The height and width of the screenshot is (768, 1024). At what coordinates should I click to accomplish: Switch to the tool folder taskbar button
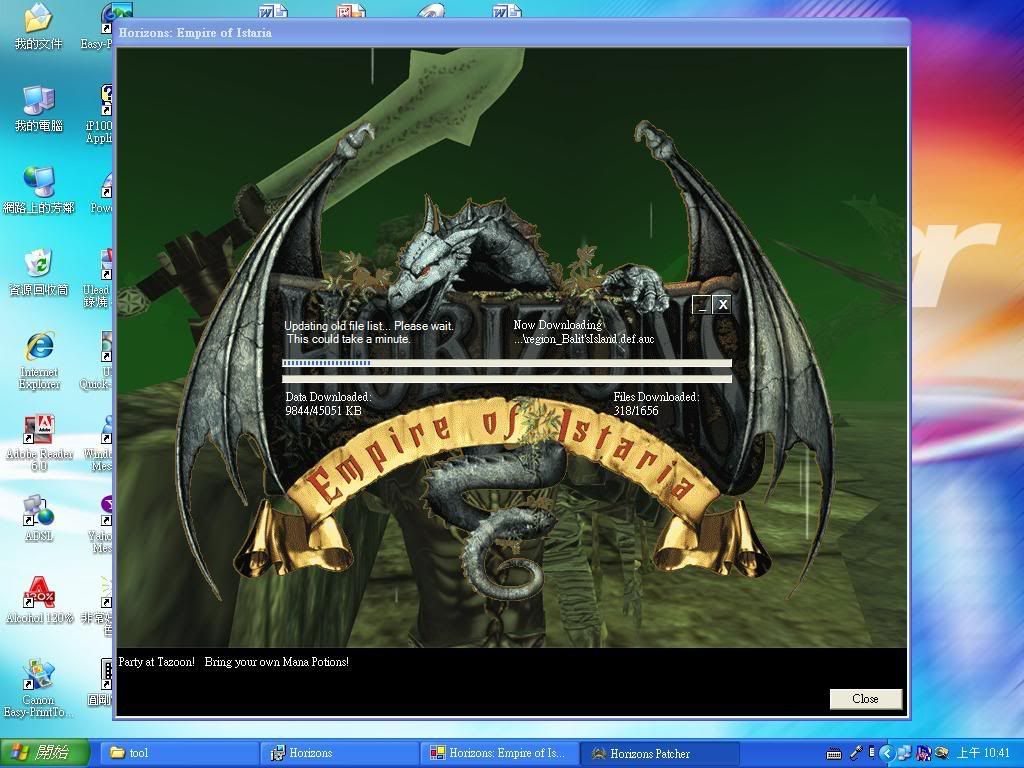point(178,753)
